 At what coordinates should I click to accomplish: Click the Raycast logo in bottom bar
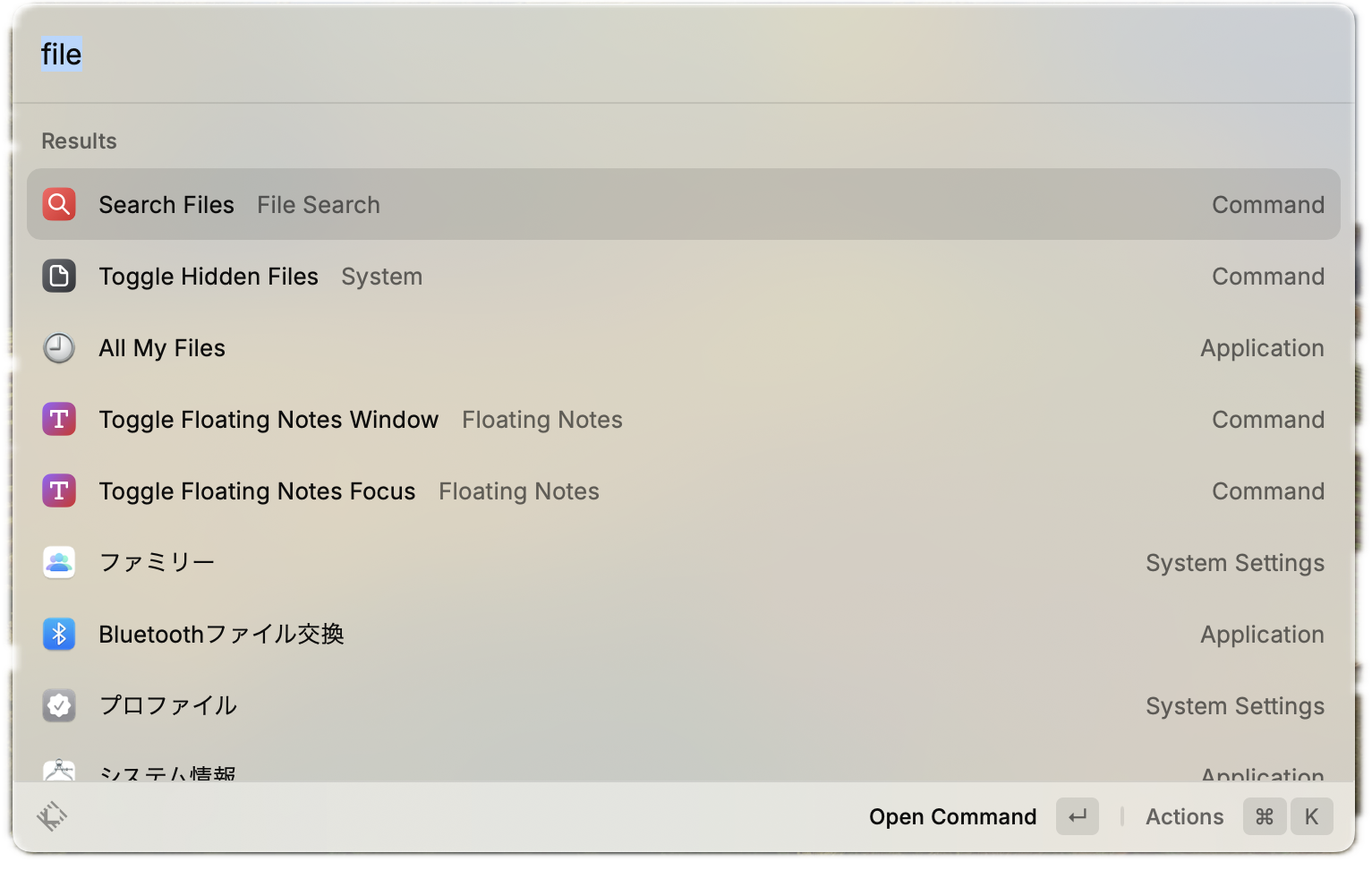click(52, 816)
